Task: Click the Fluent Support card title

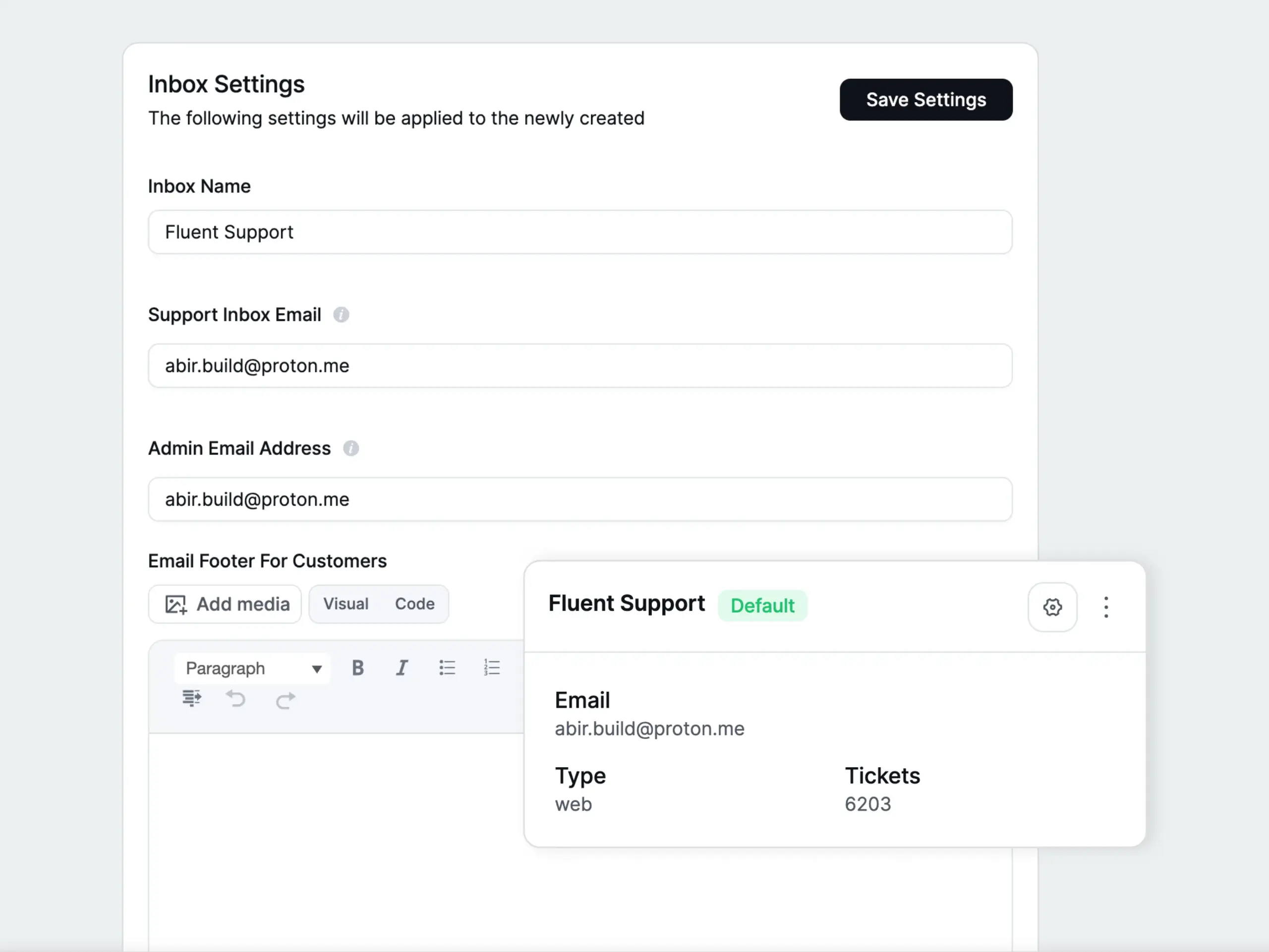Action: point(627,603)
